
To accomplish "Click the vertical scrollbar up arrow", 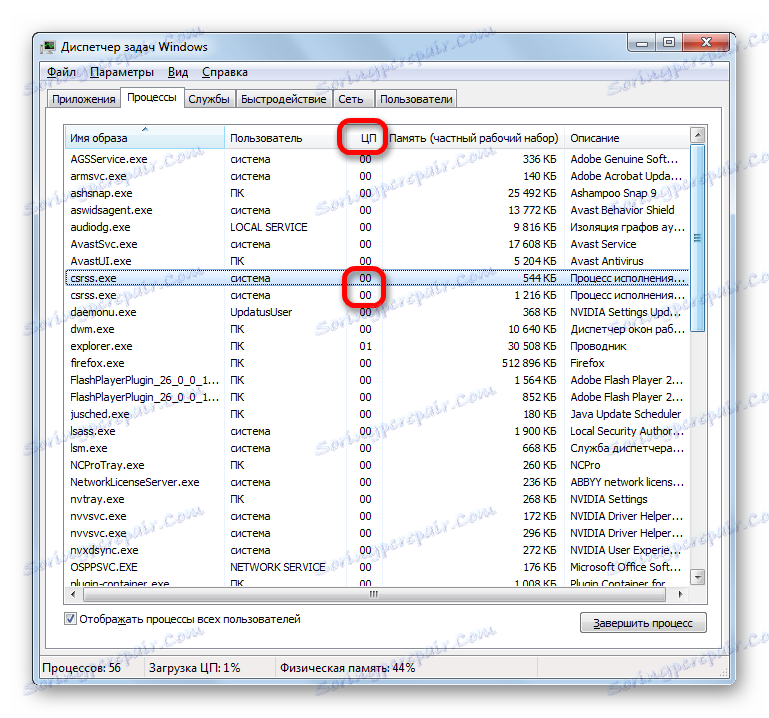I will [697, 134].
